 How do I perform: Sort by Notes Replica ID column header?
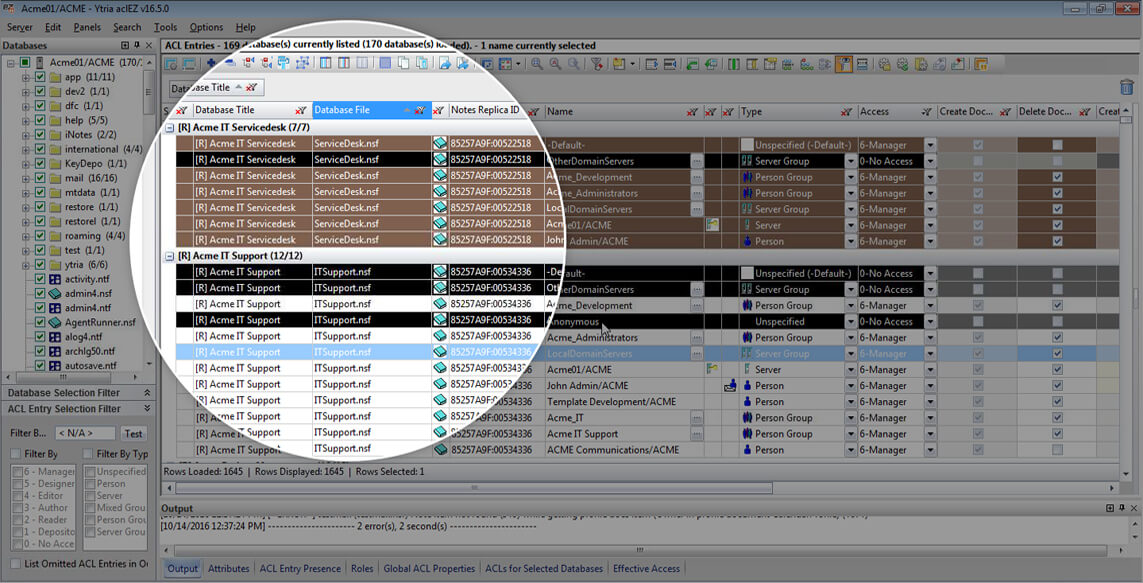coord(485,110)
